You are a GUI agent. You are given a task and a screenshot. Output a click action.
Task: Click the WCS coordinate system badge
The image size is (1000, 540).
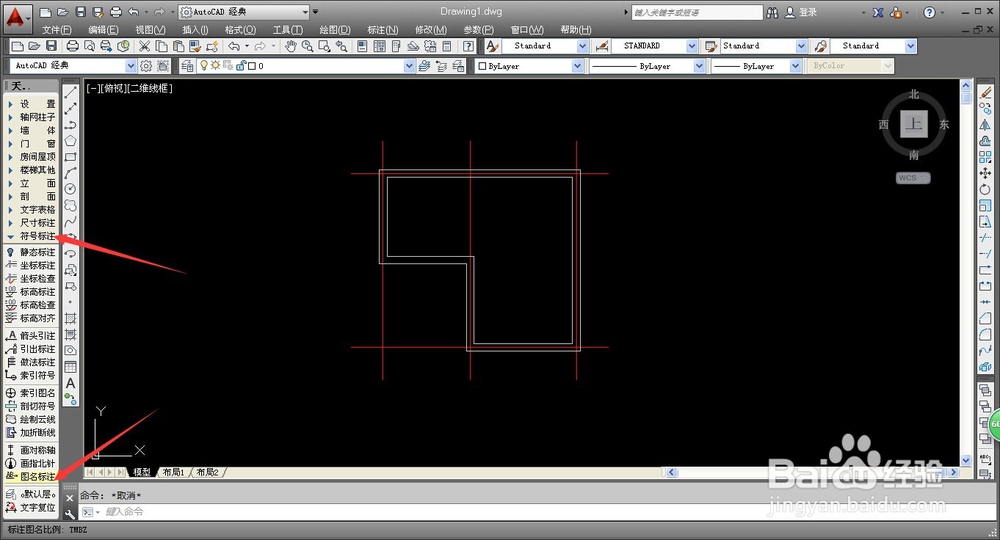pos(913,178)
